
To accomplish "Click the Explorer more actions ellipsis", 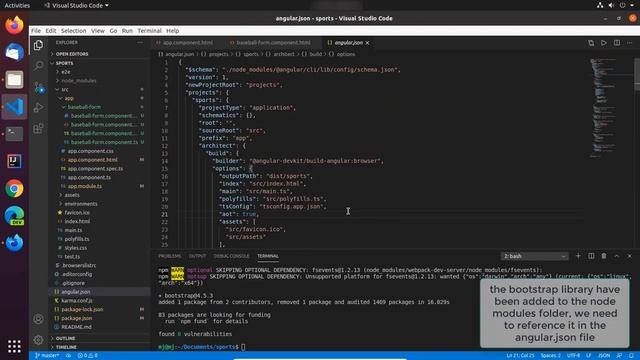I will 140,42.
